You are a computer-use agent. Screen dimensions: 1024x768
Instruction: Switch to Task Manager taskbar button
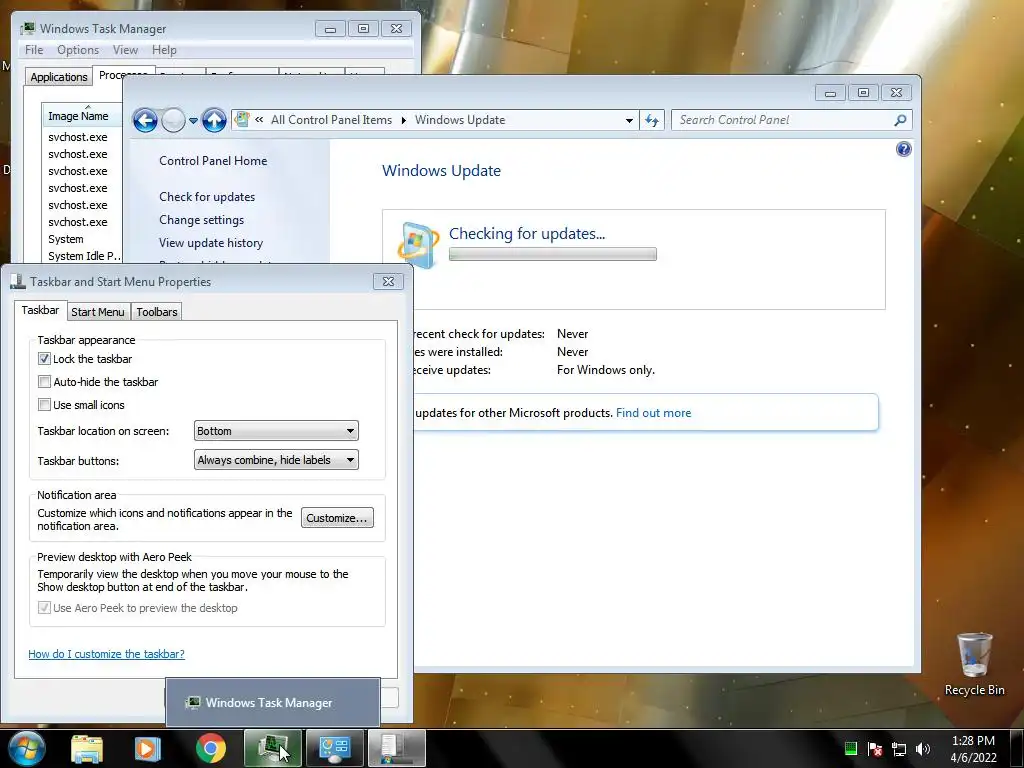[273, 748]
